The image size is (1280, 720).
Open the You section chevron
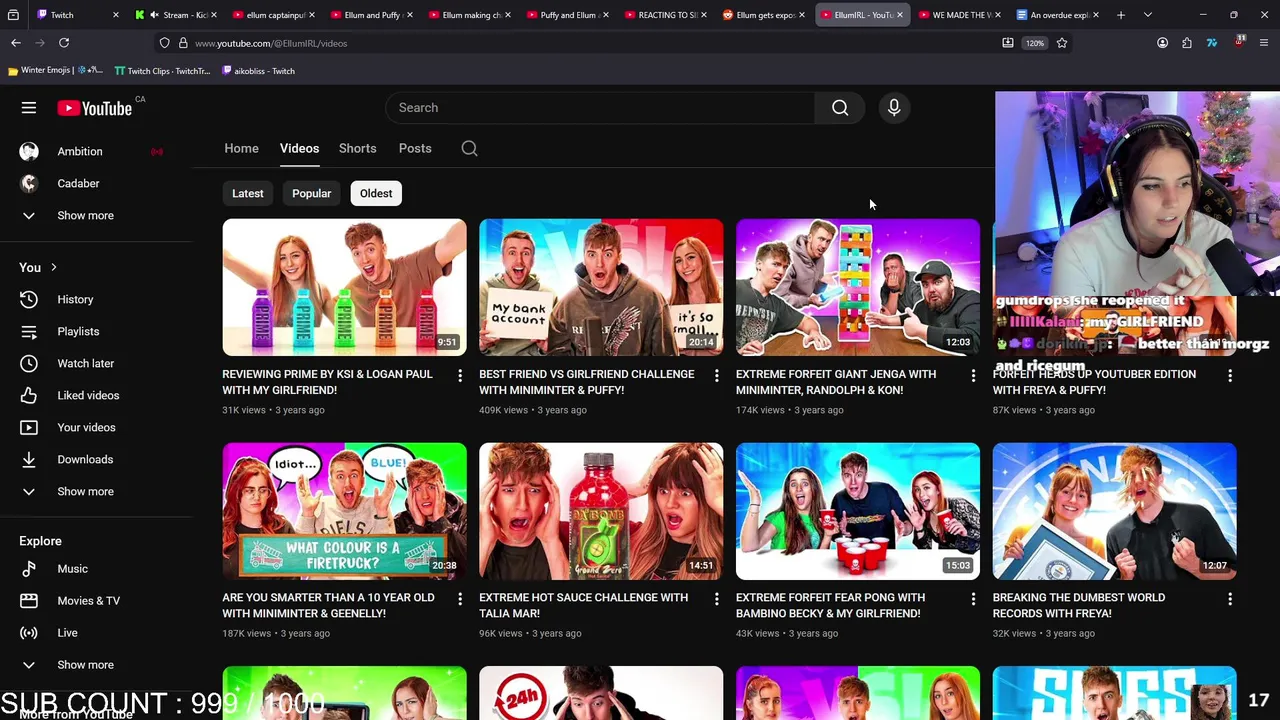(x=53, y=267)
